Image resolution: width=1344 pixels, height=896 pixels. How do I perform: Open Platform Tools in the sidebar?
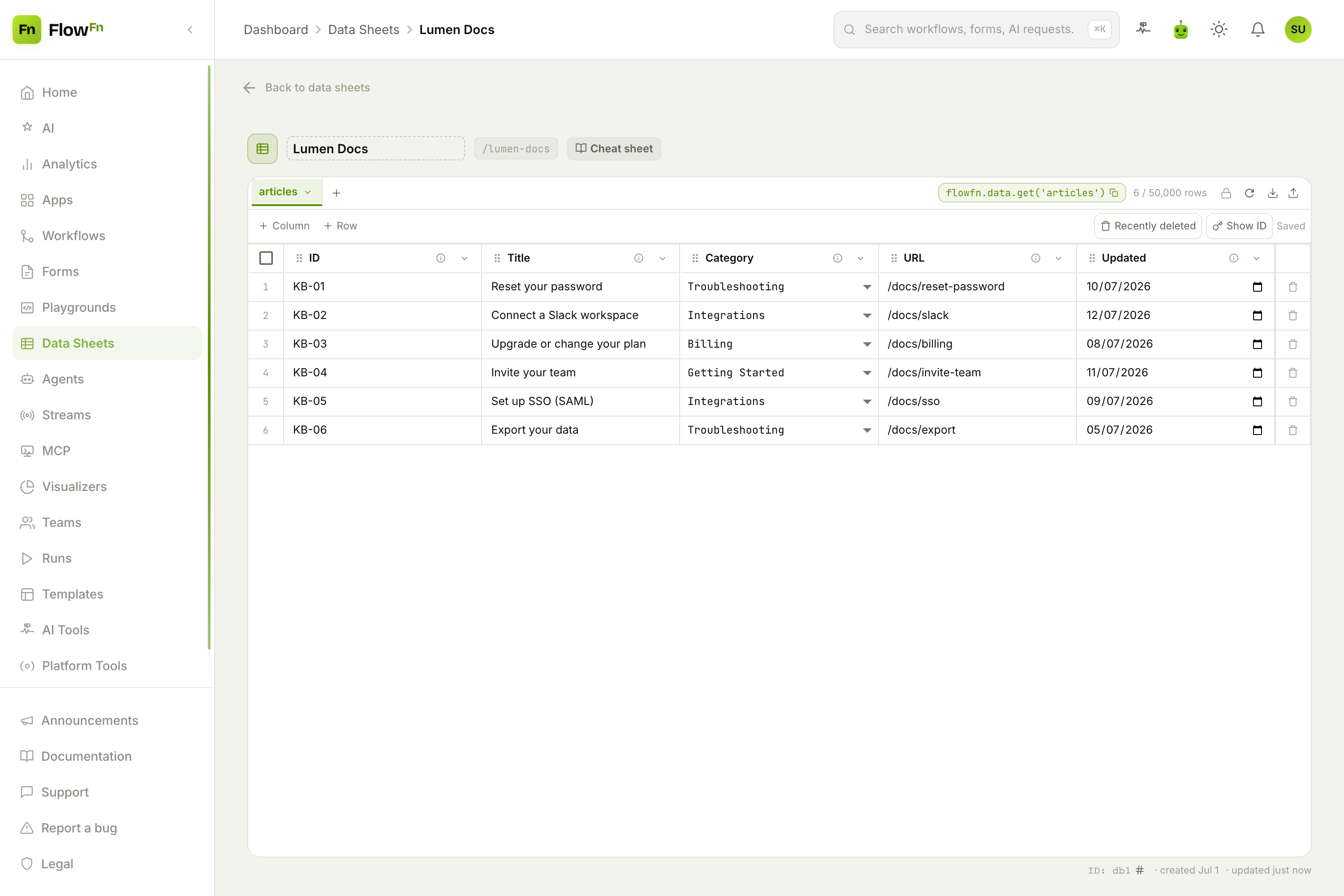tap(107, 666)
